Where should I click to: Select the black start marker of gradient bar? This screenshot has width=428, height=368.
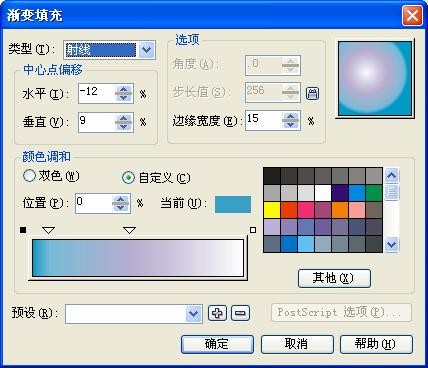point(23,230)
